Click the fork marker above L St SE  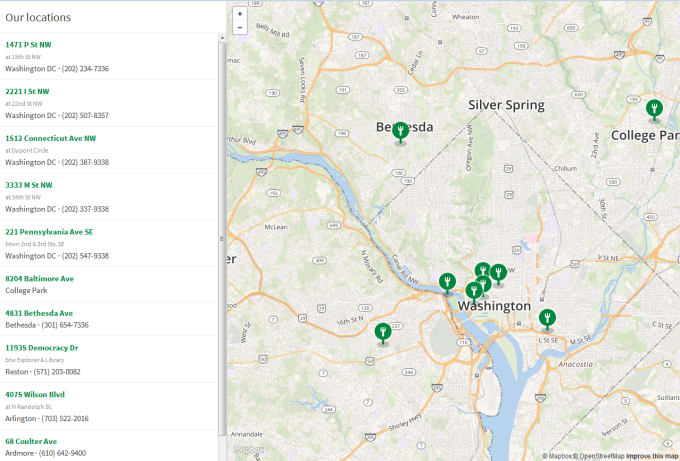[x=547, y=320]
